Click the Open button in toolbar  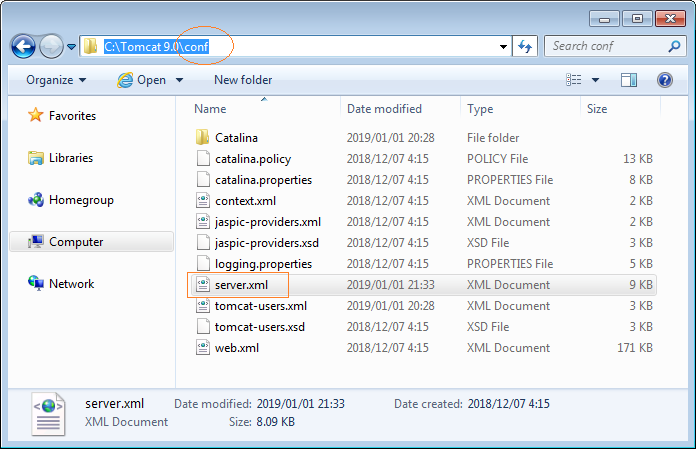coord(142,80)
